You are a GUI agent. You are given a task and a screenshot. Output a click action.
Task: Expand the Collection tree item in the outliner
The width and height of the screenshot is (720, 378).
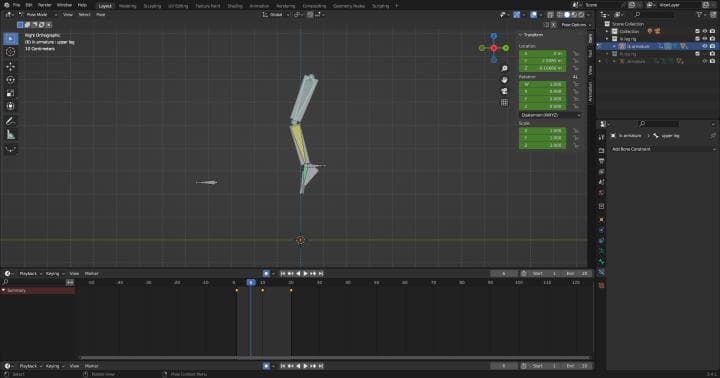coord(608,32)
